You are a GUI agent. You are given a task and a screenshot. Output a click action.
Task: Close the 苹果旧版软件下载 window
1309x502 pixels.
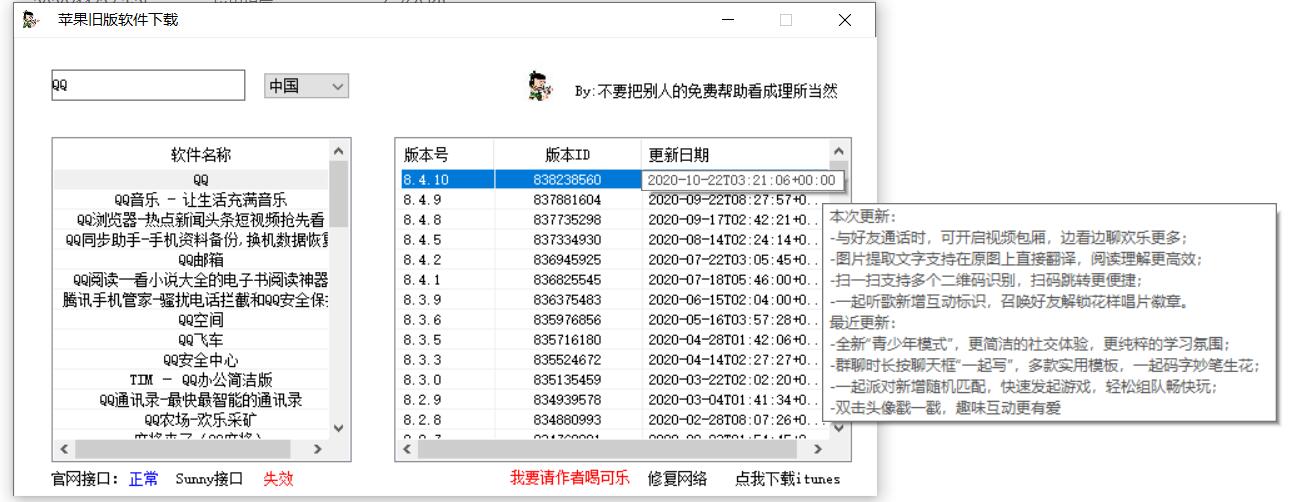coord(845,20)
